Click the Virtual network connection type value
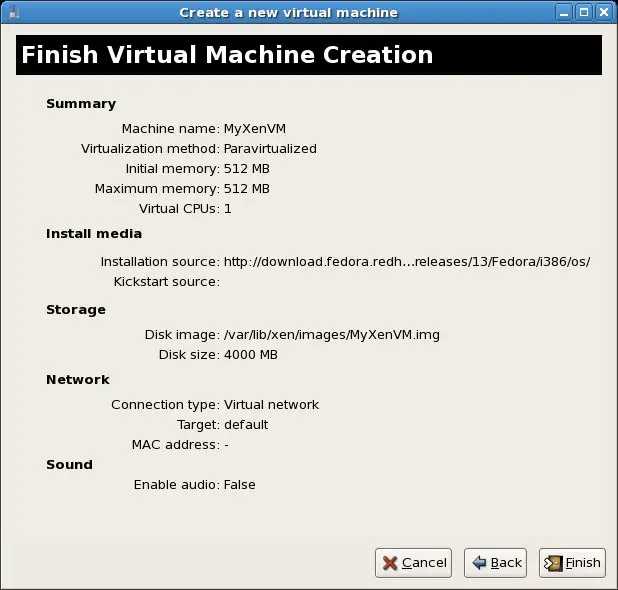Screen dimensions: 618x590 point(271,405)
